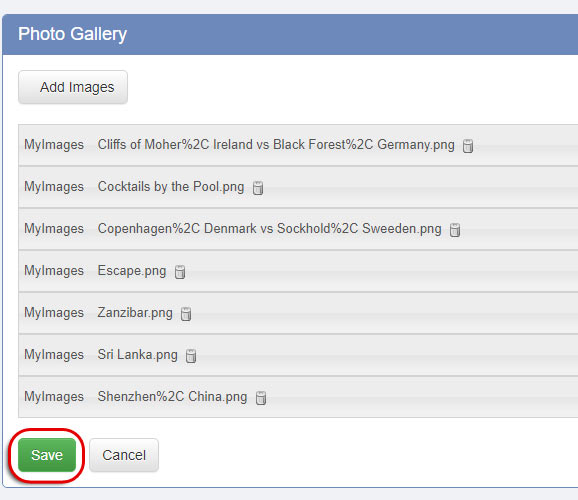Click the Add Images button
578x500 pixels.
[73, 87]
